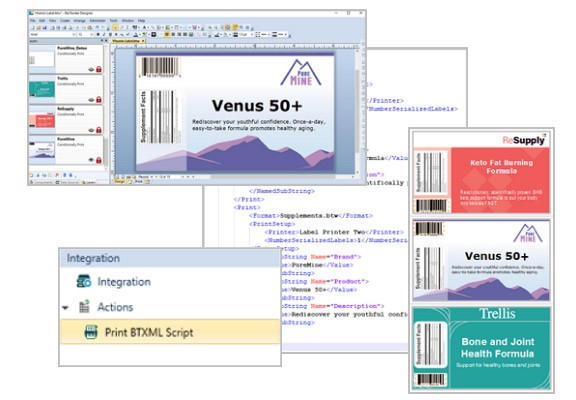This screenshot has height=400, width=576.
Task: Toggle the lock on PureMine layer
Action: pyautogui.click(x=99, y=160)
